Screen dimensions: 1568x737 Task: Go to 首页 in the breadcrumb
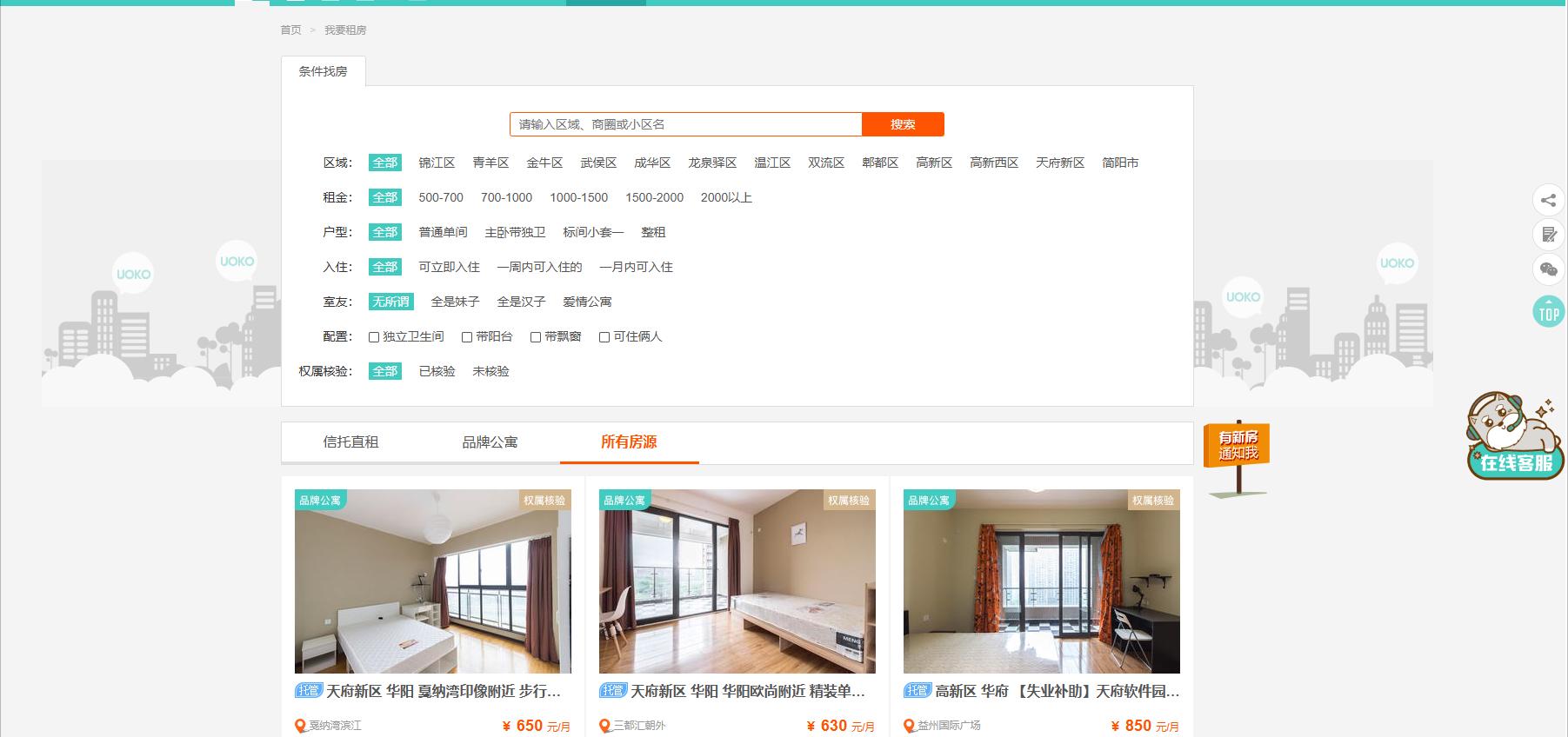click(290, 30)
